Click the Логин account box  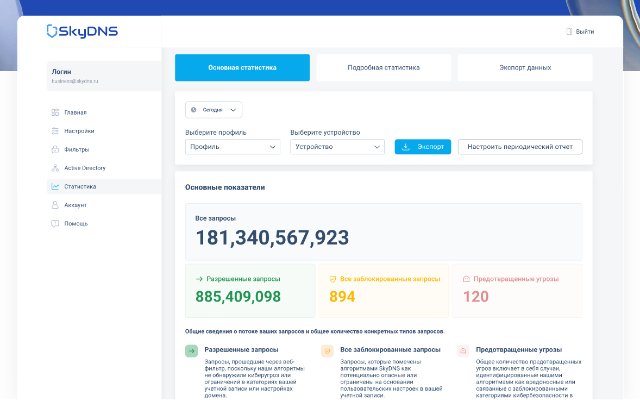104,76
